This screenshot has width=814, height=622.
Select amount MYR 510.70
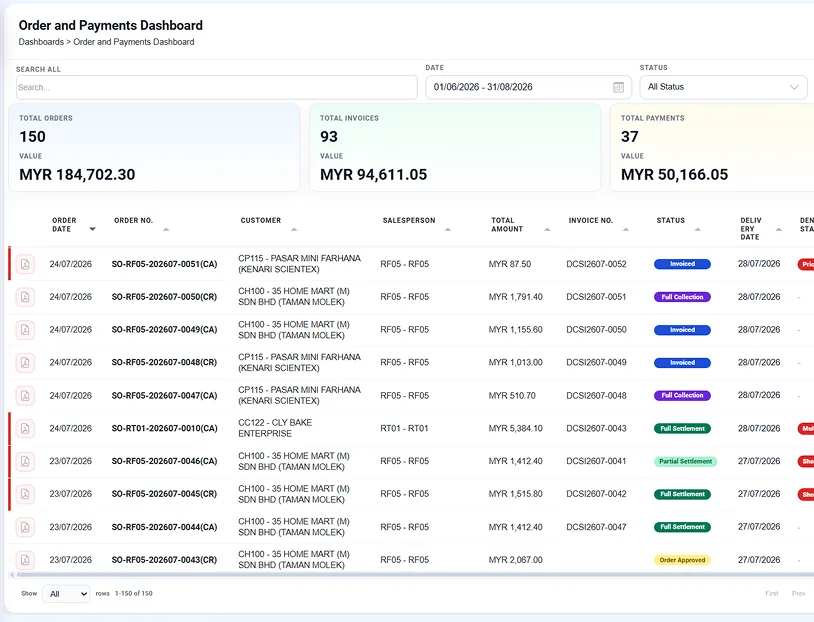click(512, 396)
